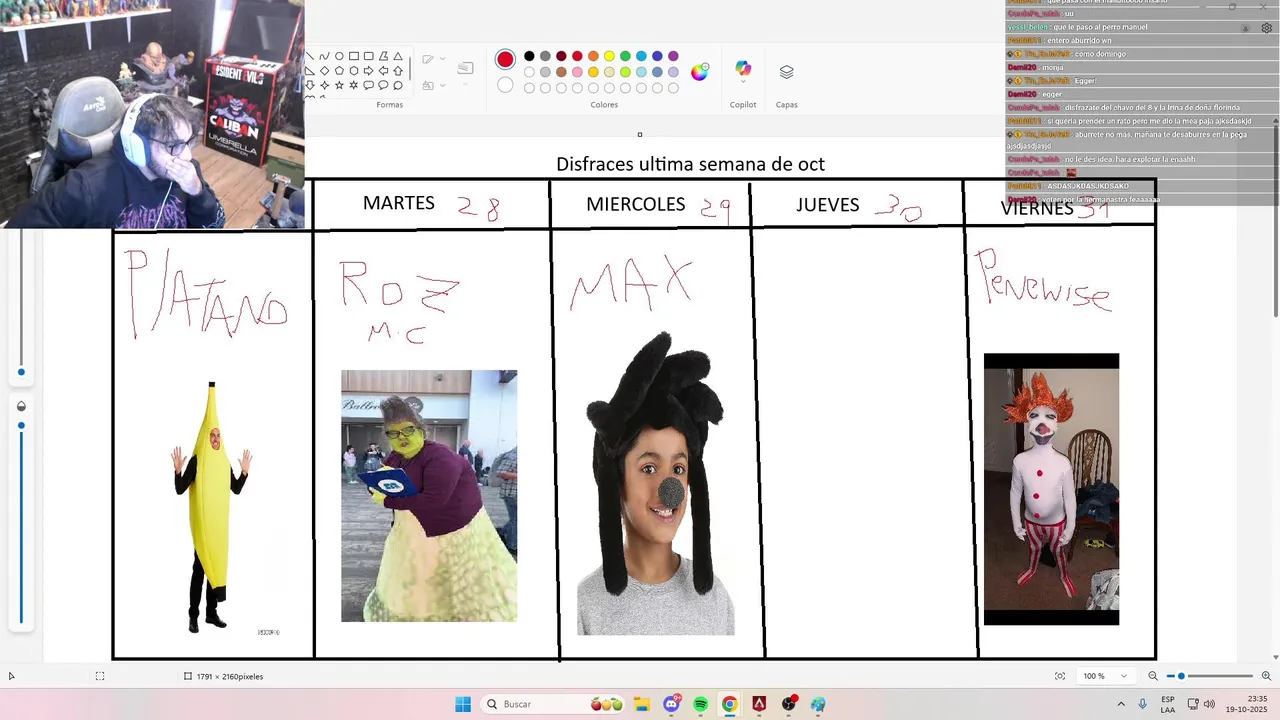Click the brush size slider handle
The width and height of the screenshot is (1280, 720).
coord(21,372)
